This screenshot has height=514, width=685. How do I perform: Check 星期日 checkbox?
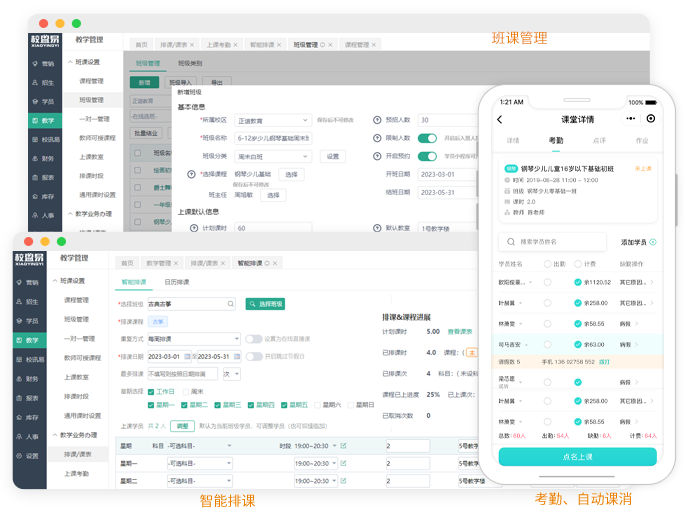coord(351,405)
